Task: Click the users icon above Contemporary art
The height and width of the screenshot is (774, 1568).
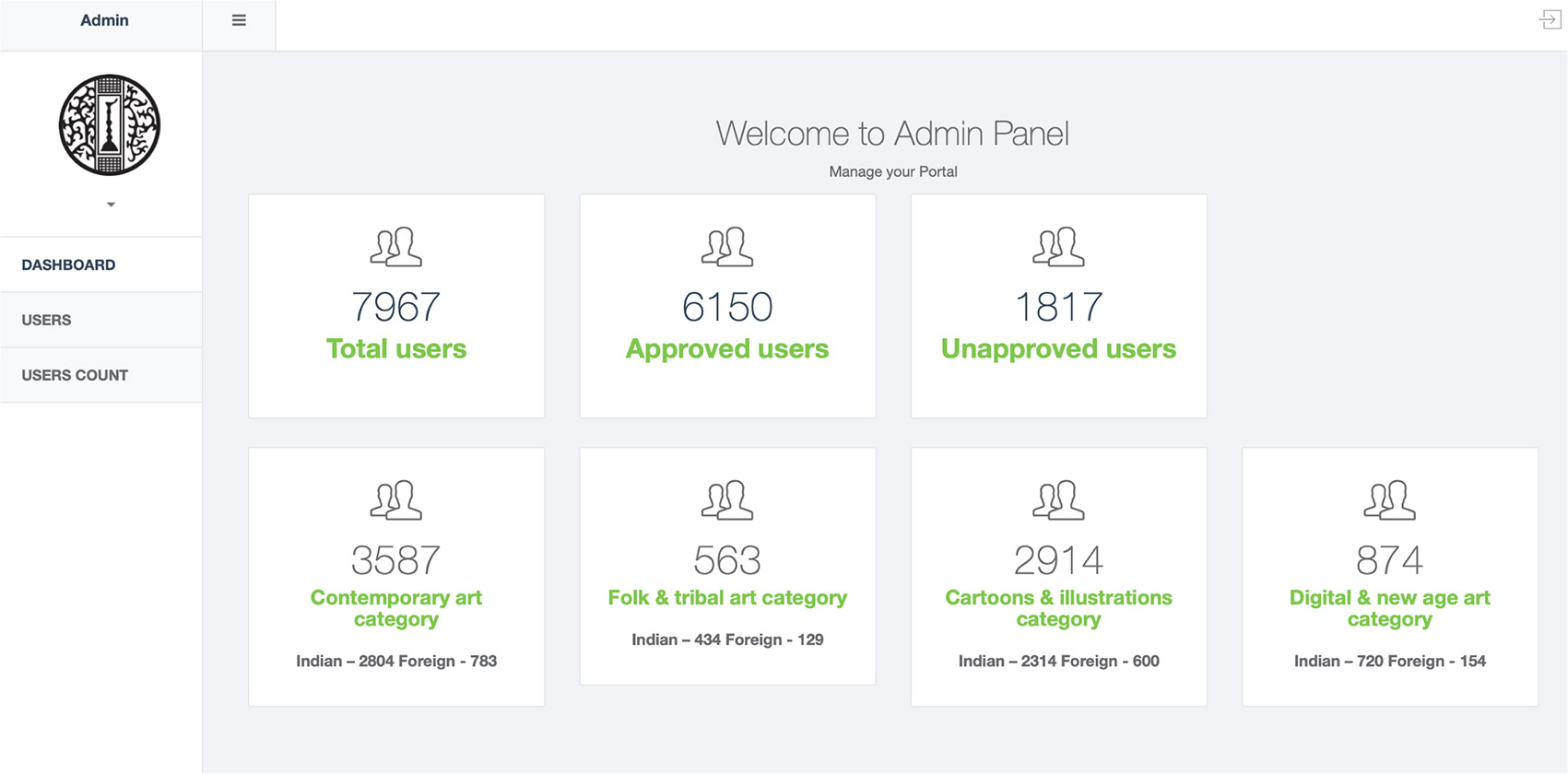Action: coord(396,500)
